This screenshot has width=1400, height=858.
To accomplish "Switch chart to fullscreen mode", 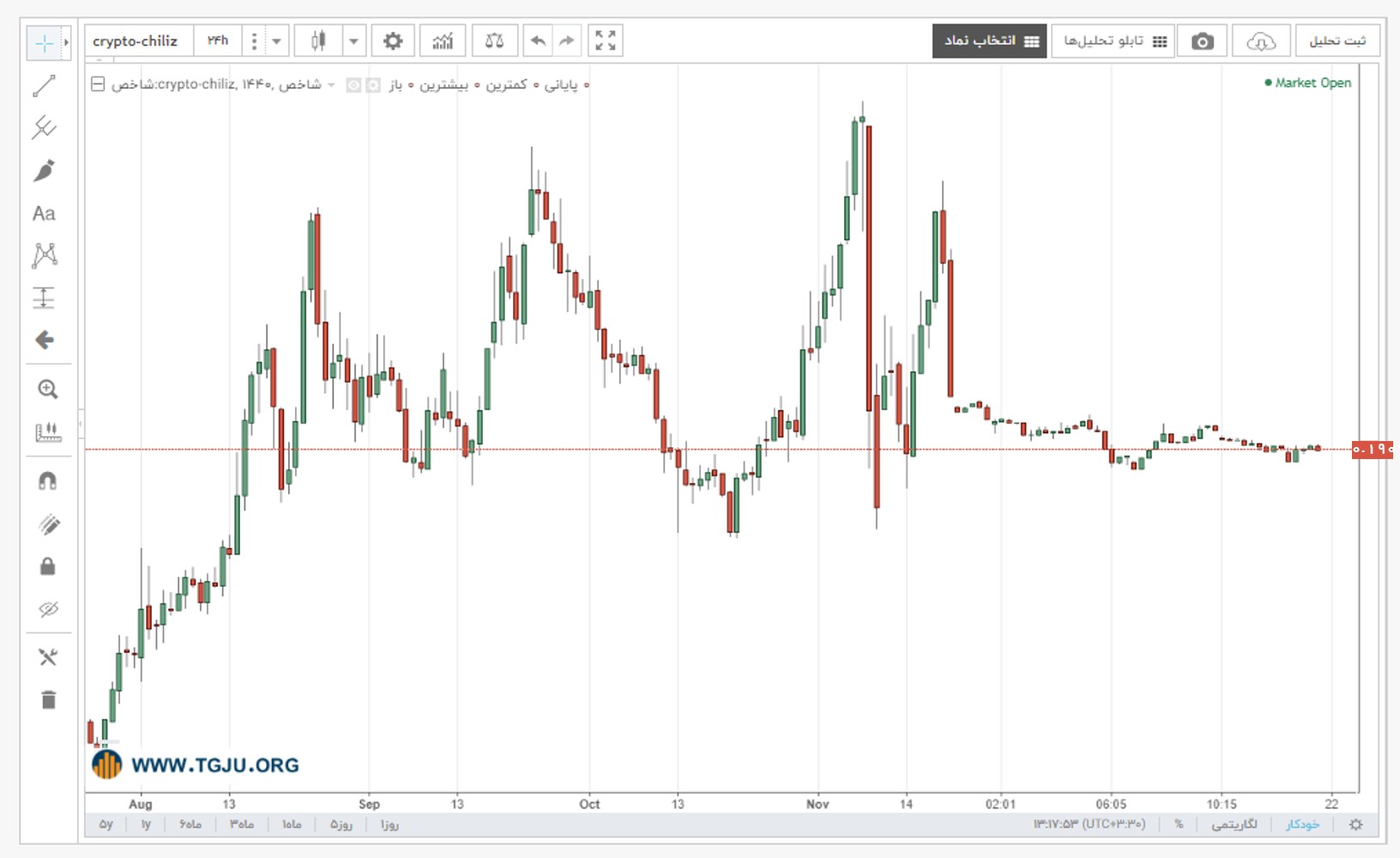I will tap(606, 41).
